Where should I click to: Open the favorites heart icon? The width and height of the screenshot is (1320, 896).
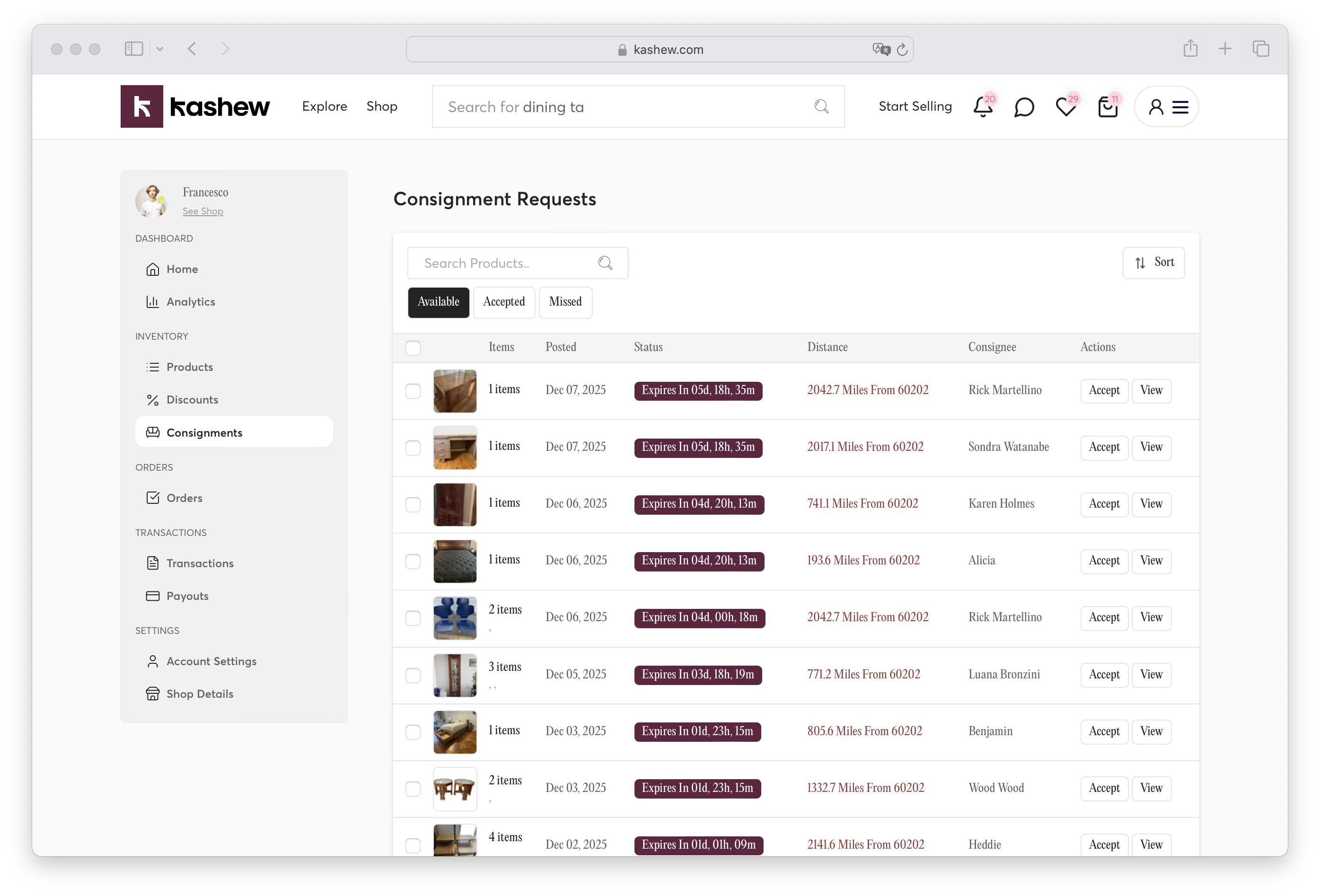click(1065, 107)
